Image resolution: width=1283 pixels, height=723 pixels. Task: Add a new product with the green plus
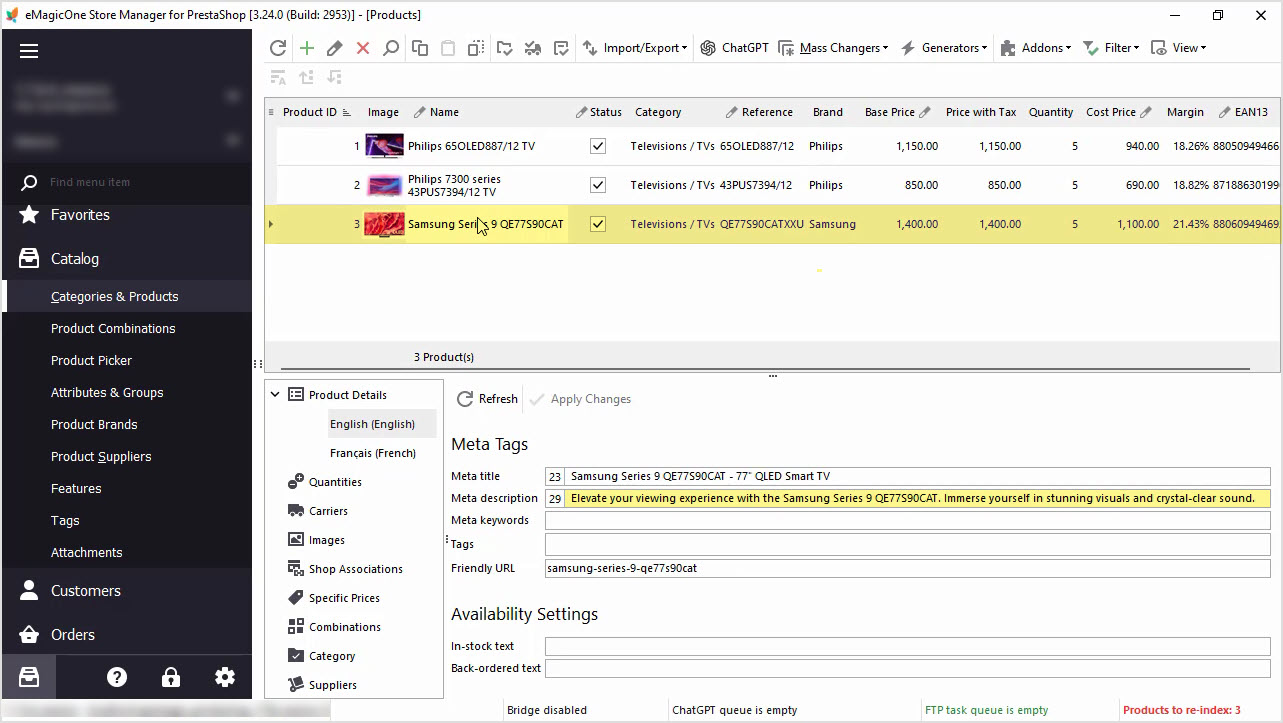pyautogui.click(x=307, y=48)
